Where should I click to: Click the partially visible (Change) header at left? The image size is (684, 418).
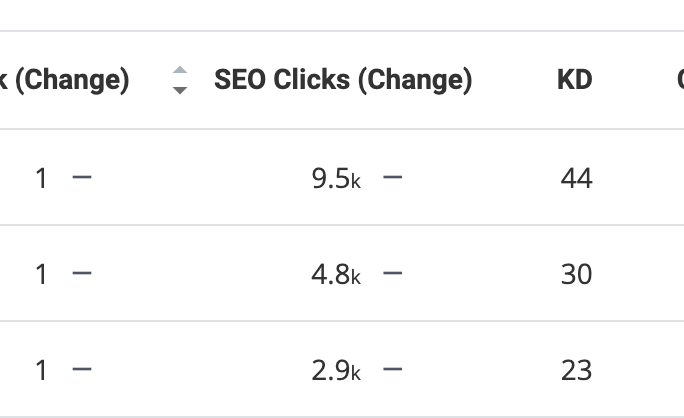pyautogui.click(x=65, y=80)
